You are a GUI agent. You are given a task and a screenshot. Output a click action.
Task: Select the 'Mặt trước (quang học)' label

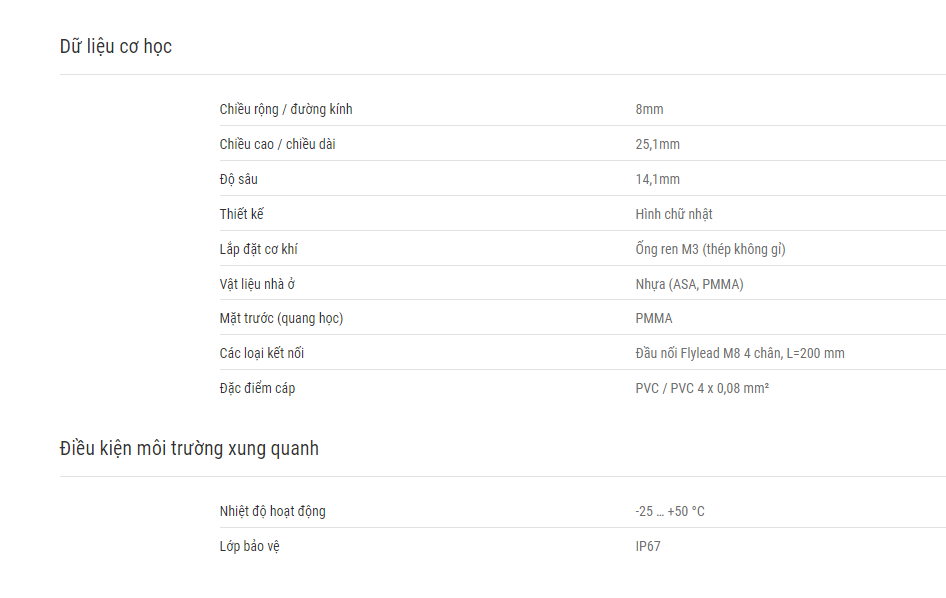pyautogui.click(x=281, y=318)
